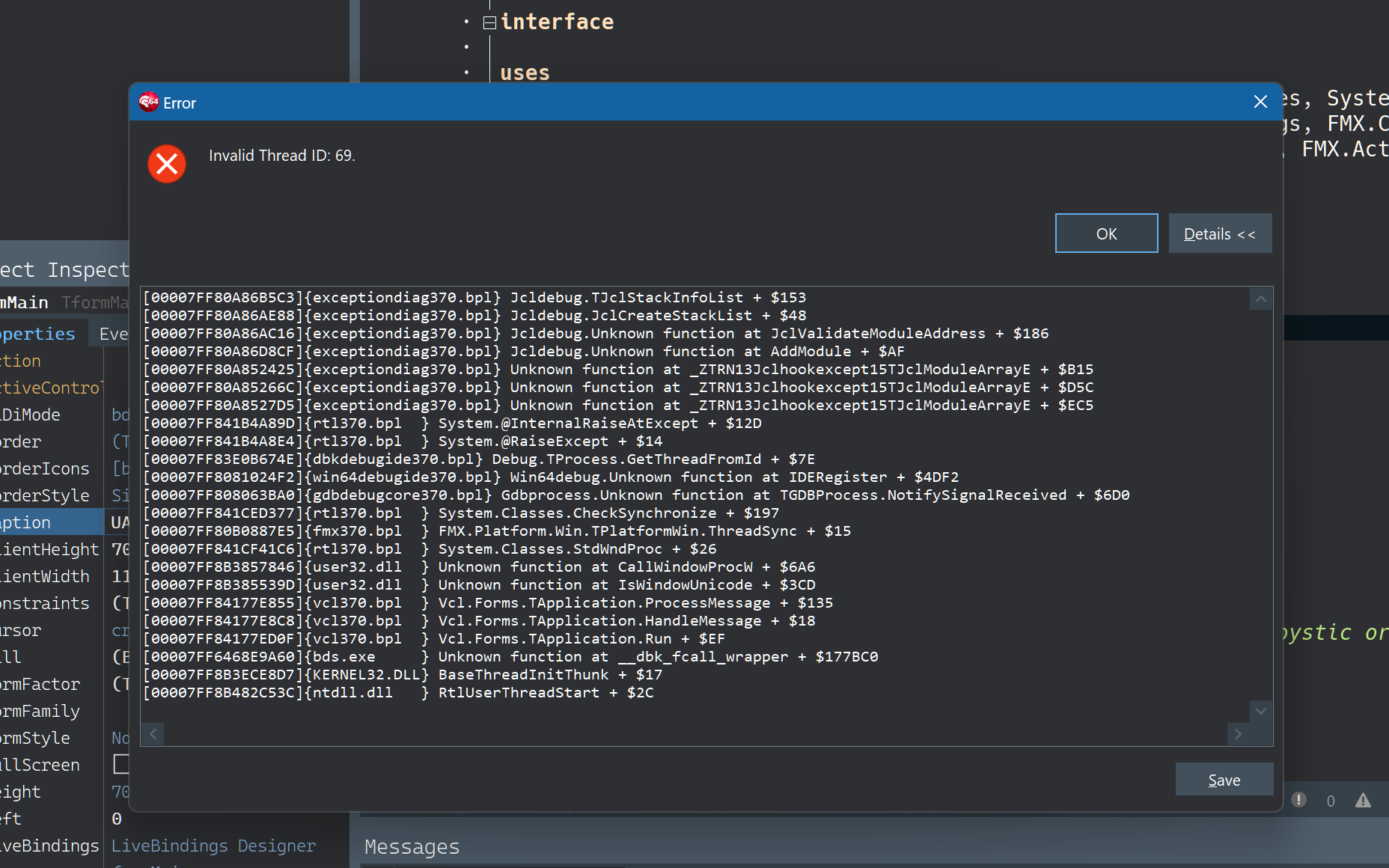Collapse details with the Details << button
1389x868 pixels.
[1219, 233]
